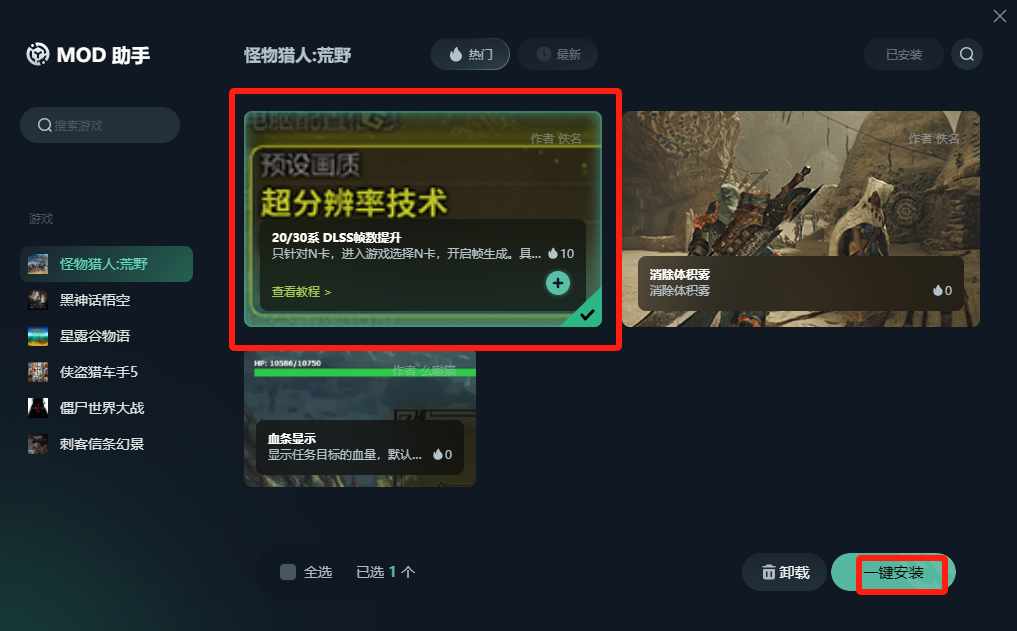Show installed mods via 已安装 button
Image resolution: width=1017 pixels, height=631 pixels.
[x=903, y=54]
